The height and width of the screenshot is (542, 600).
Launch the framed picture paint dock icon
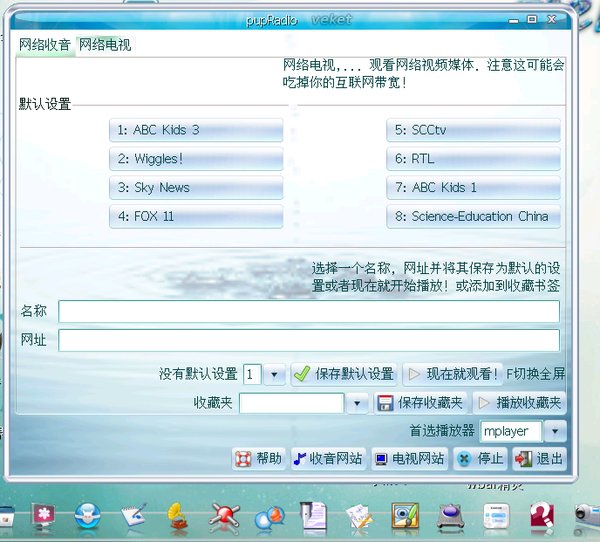(405, 516)
